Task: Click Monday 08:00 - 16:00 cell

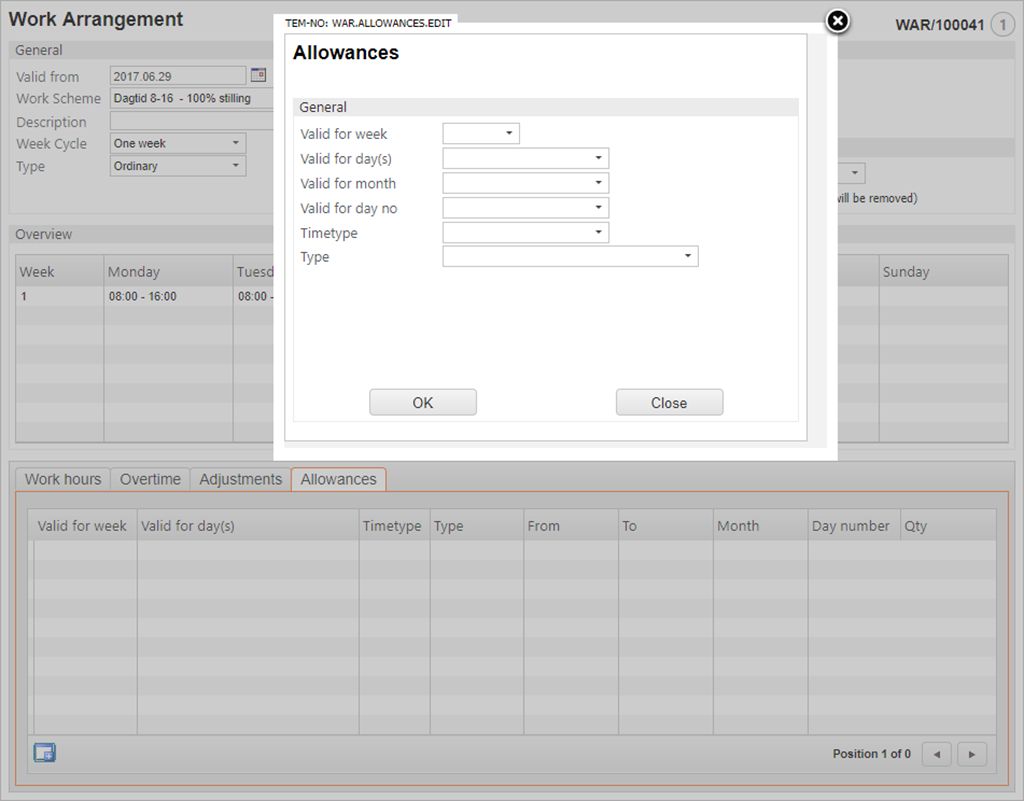Action: tap(142, 297)
